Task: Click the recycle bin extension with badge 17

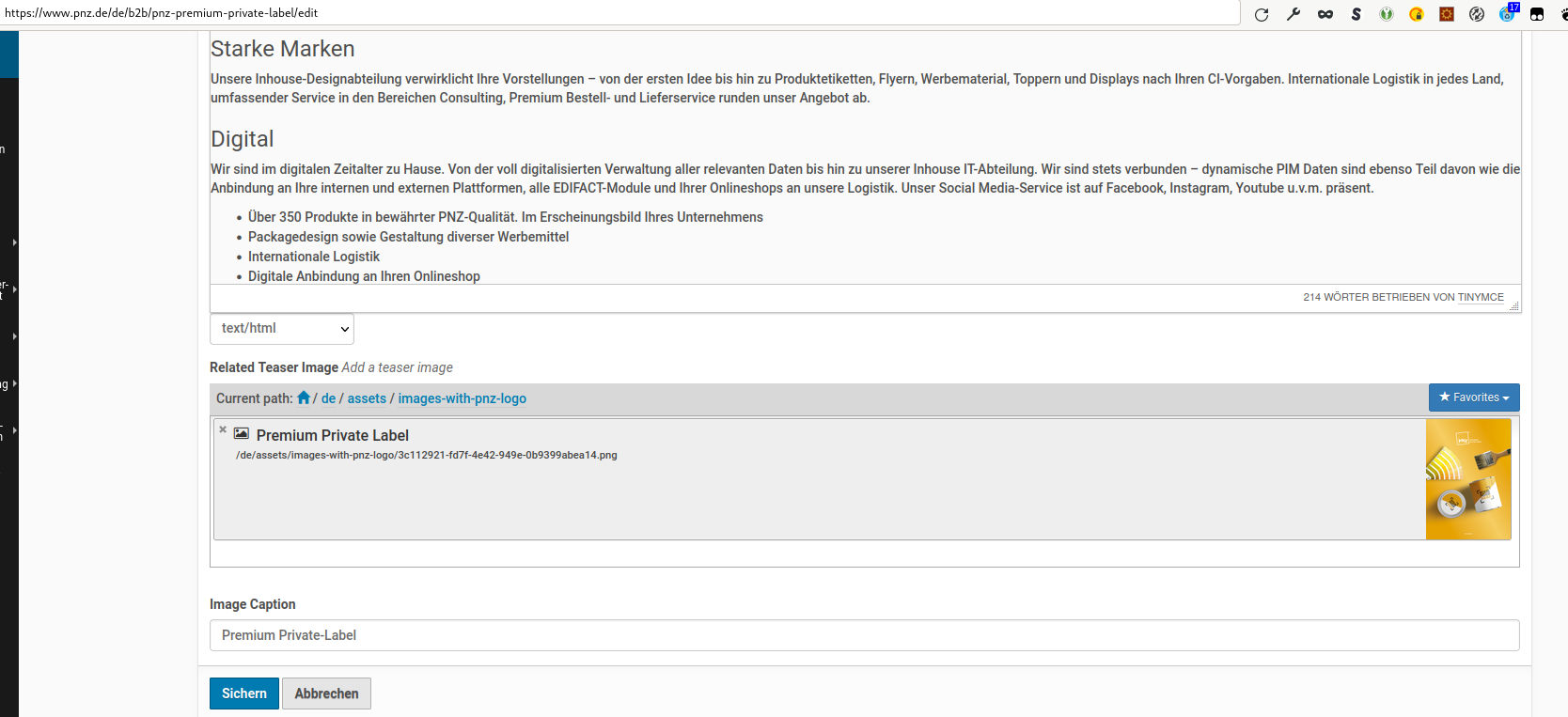Action: click(1508, 13)
